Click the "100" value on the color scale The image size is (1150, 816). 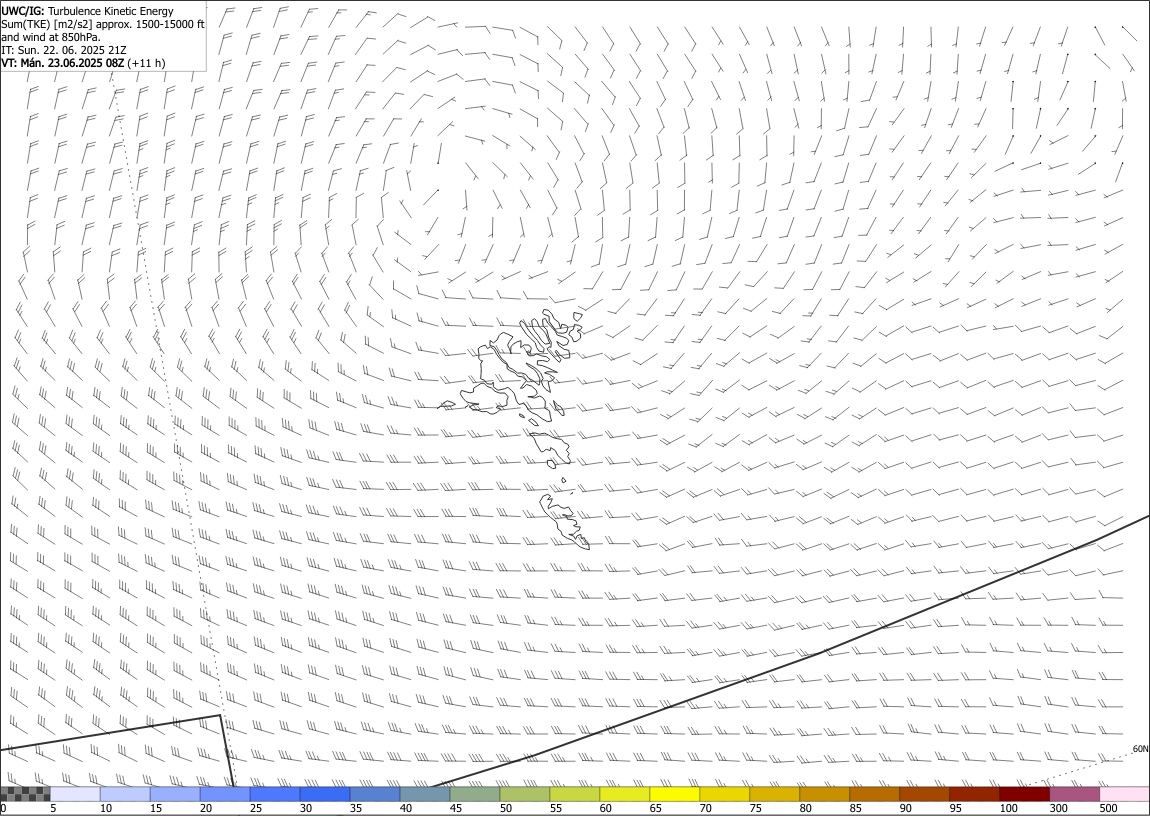click(1008, 808)
